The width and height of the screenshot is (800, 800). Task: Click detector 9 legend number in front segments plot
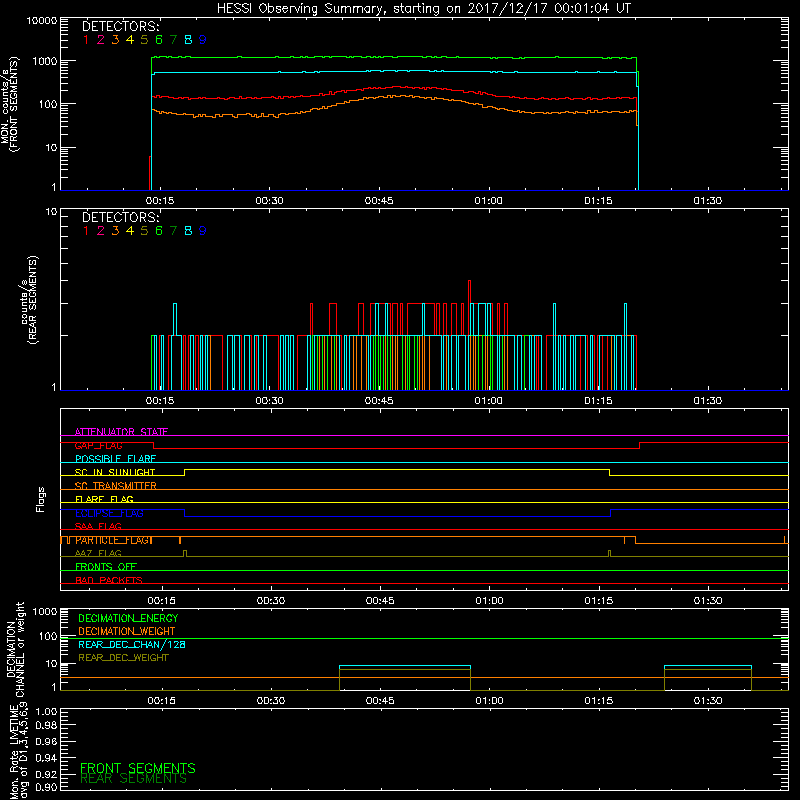[x=203, y=40]
